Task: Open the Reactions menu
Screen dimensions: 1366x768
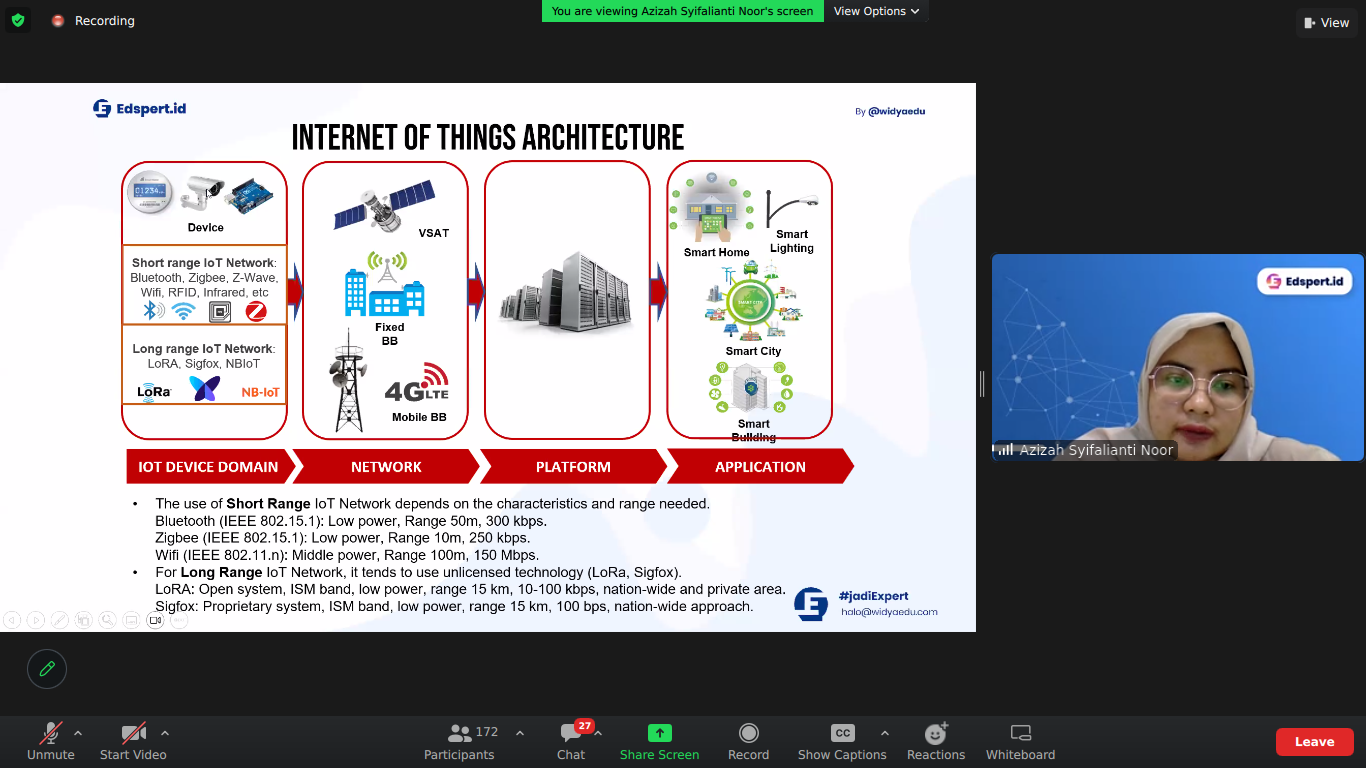Action: (936, 742)
